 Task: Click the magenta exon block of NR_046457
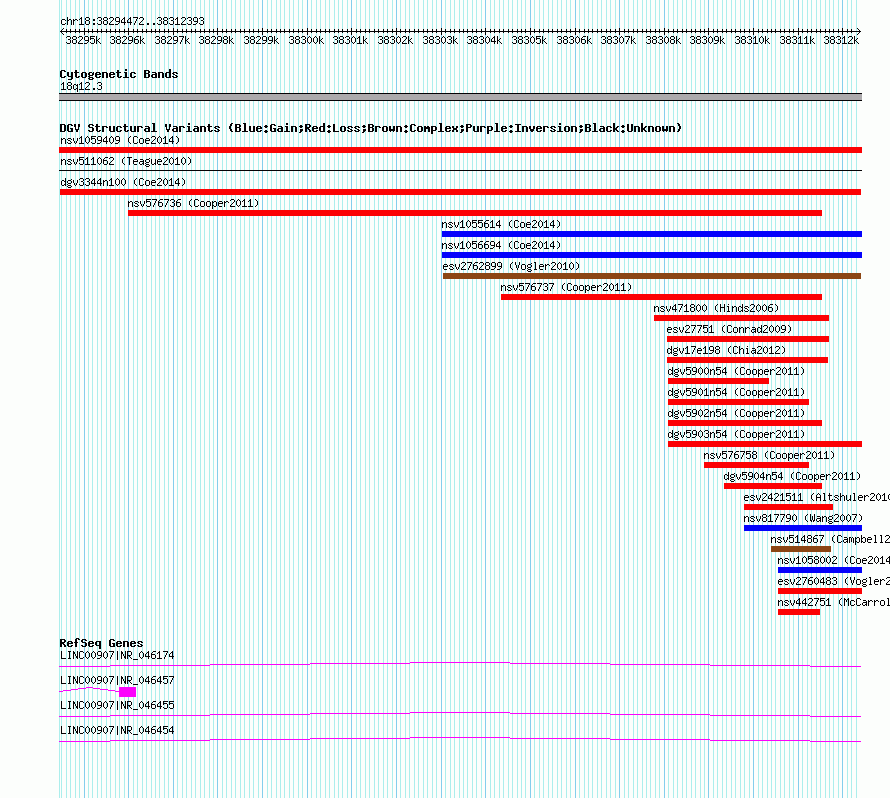pos(127,692)
